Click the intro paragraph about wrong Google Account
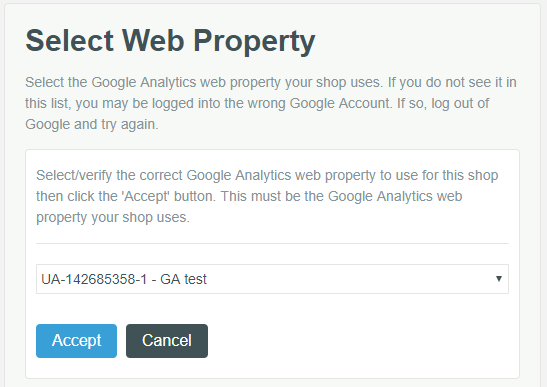 pos(271,103)
